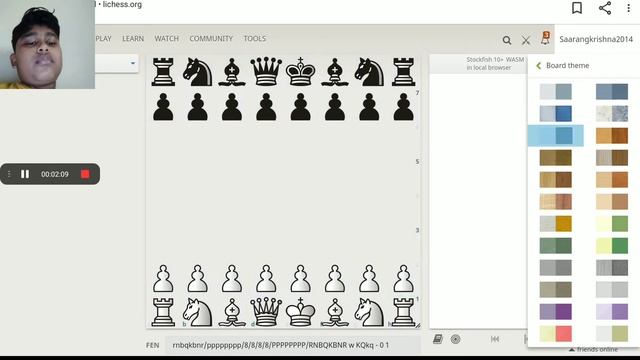Choose the lavender and light purple theme
Viewport: 640px width, 360px height.
(x=612, y=312)
